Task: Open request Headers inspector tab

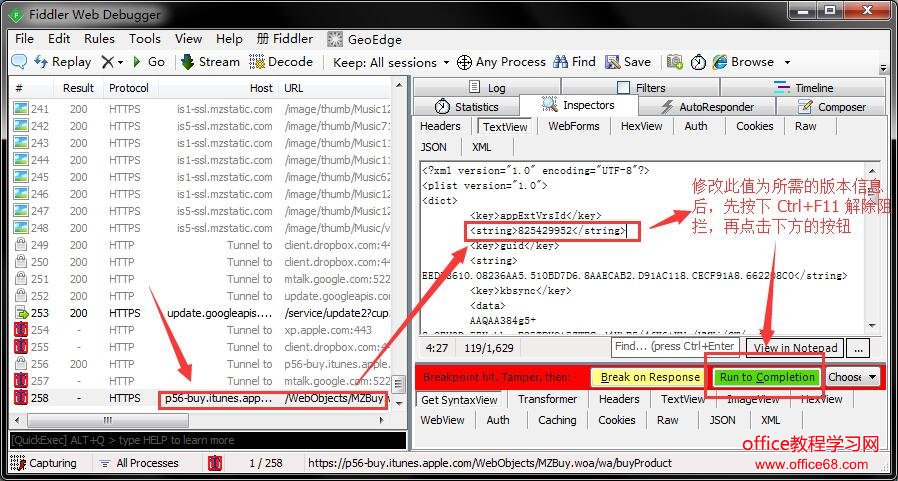Action: pos(440,126)
